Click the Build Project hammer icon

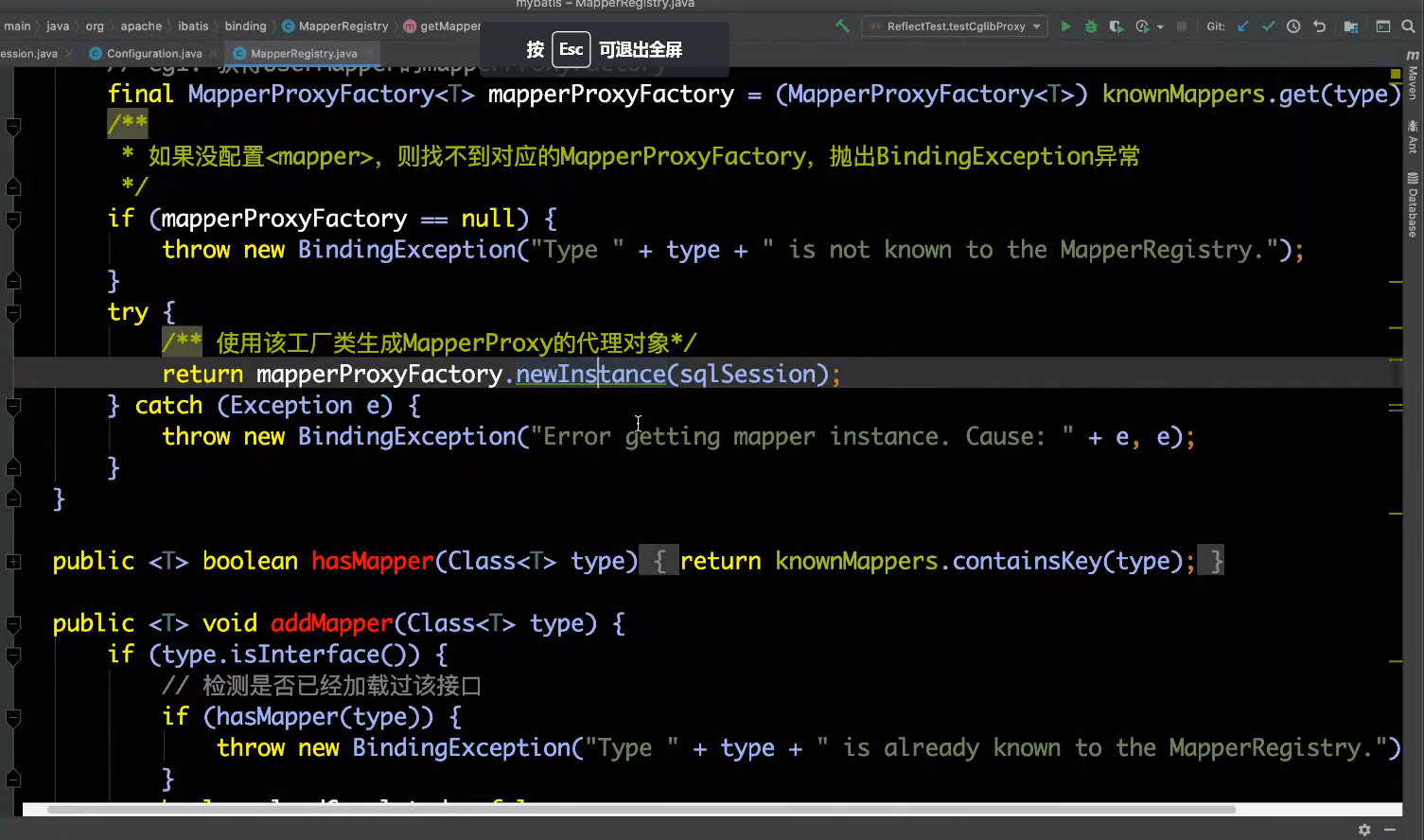[x=842, y=26]
